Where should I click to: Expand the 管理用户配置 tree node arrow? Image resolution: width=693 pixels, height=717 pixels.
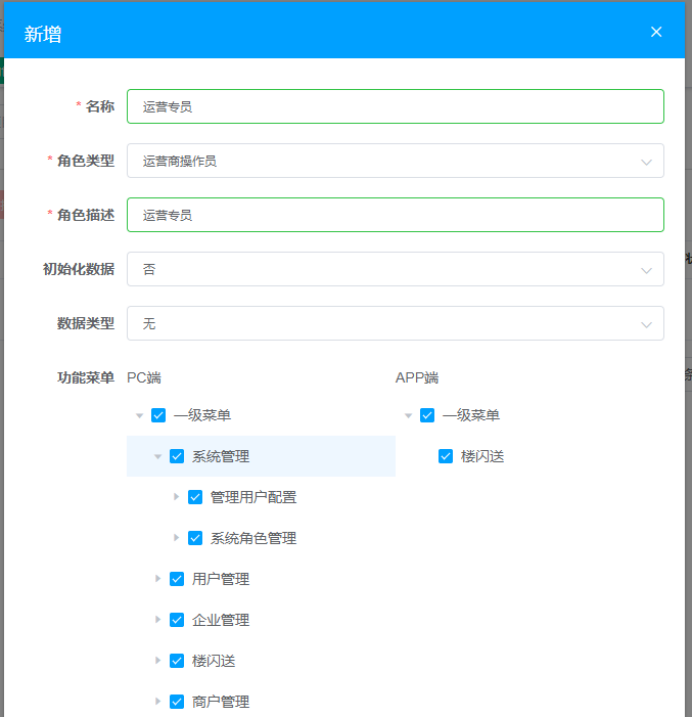(176, 497)
